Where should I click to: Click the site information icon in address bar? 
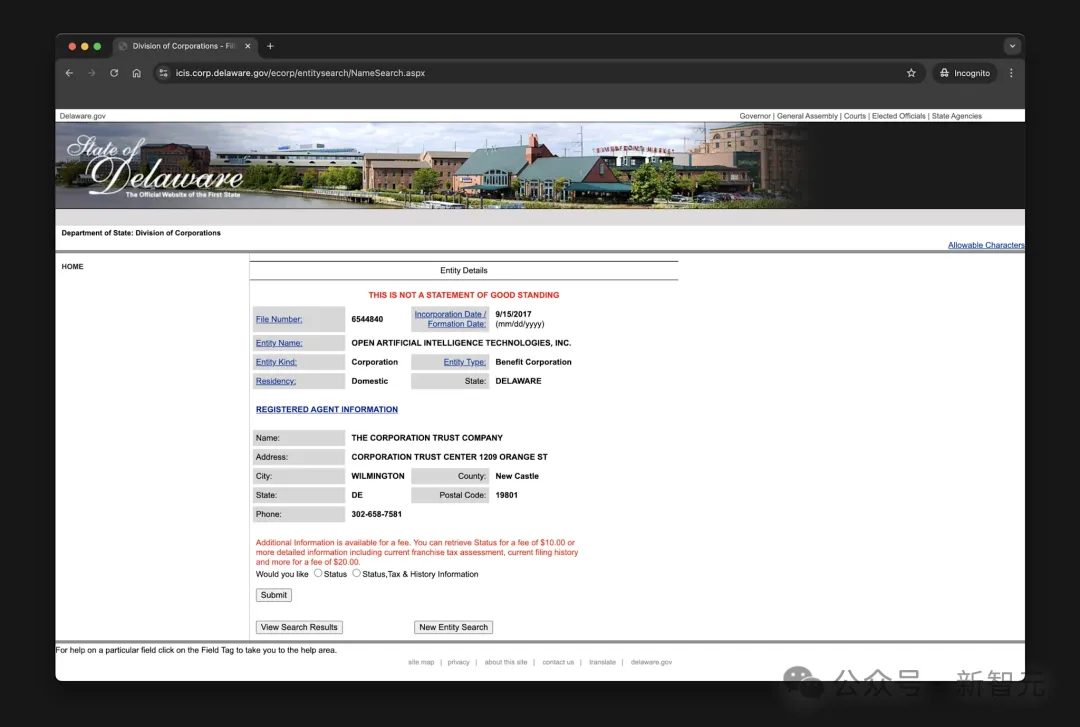pos(164,73)
